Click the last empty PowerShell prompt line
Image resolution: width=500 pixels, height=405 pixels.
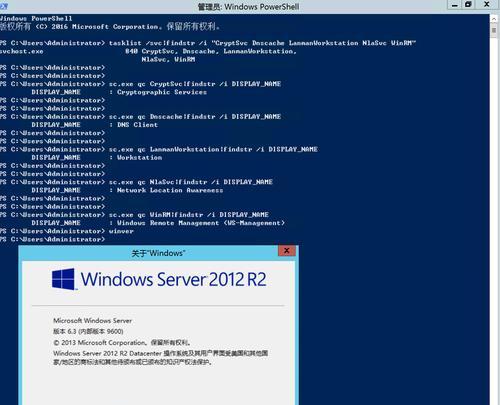52,239
